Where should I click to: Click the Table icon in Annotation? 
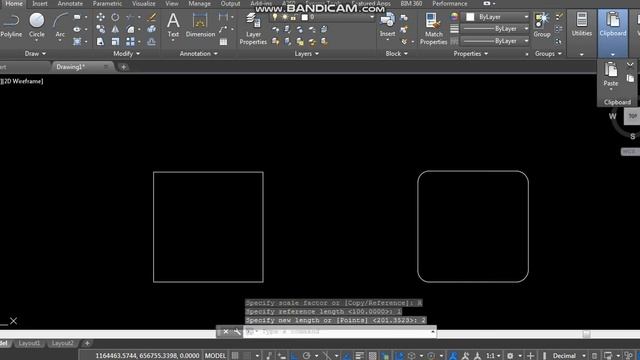(223, 42)
